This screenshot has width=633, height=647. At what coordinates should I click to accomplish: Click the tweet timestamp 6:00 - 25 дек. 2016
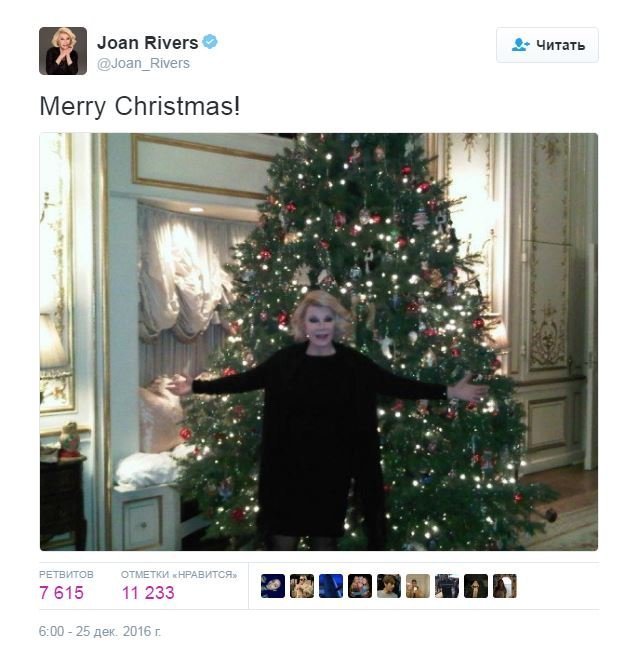(x=99, y=631)
